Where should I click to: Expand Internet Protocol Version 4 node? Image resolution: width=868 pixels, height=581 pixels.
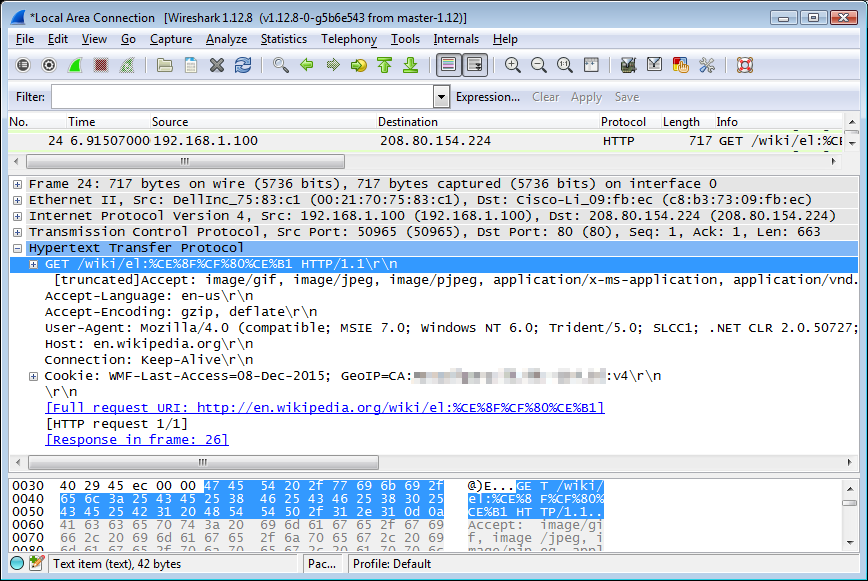pyautogui.click(x=18, y=216)
